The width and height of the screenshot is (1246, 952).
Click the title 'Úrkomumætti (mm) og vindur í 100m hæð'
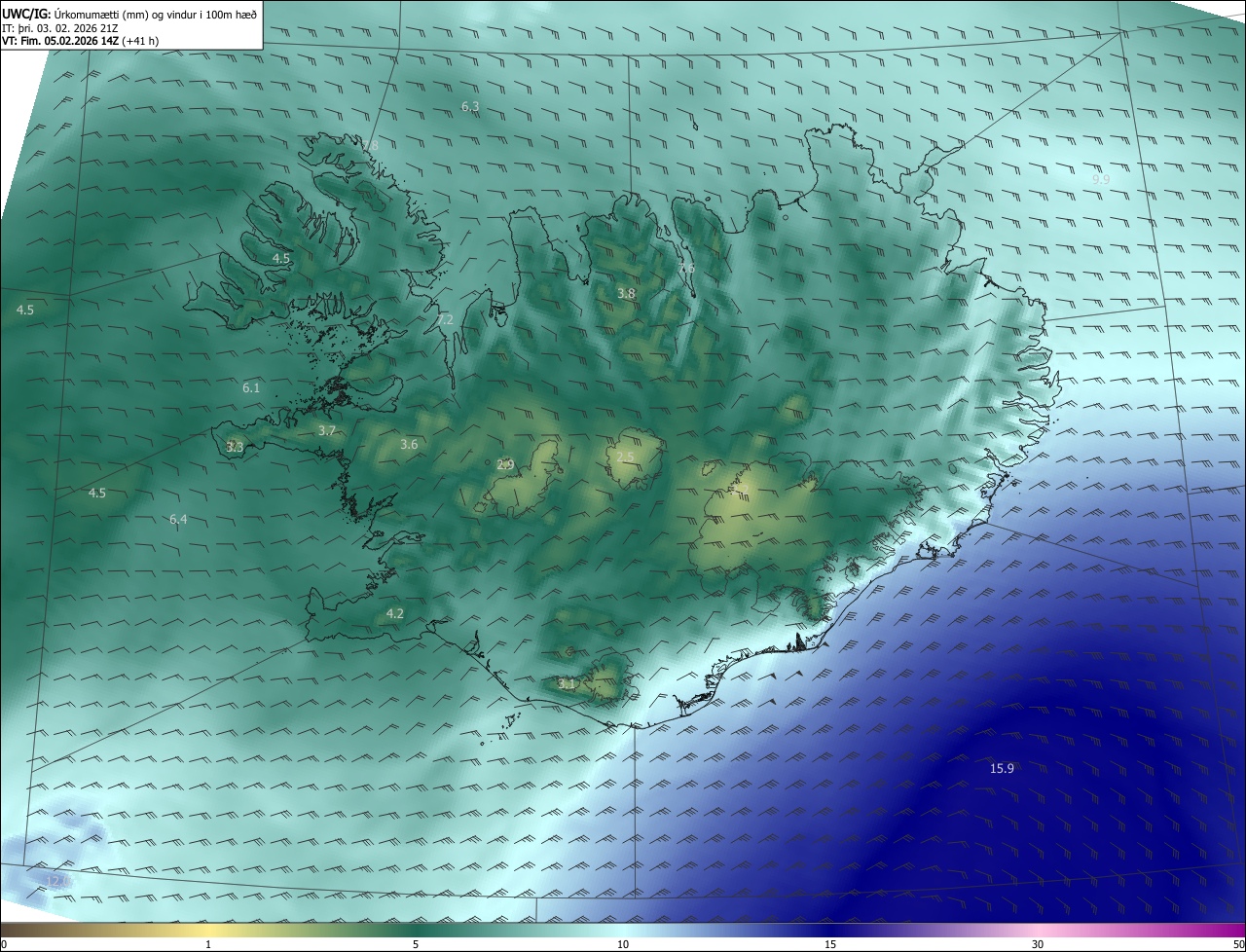(154, 13)
